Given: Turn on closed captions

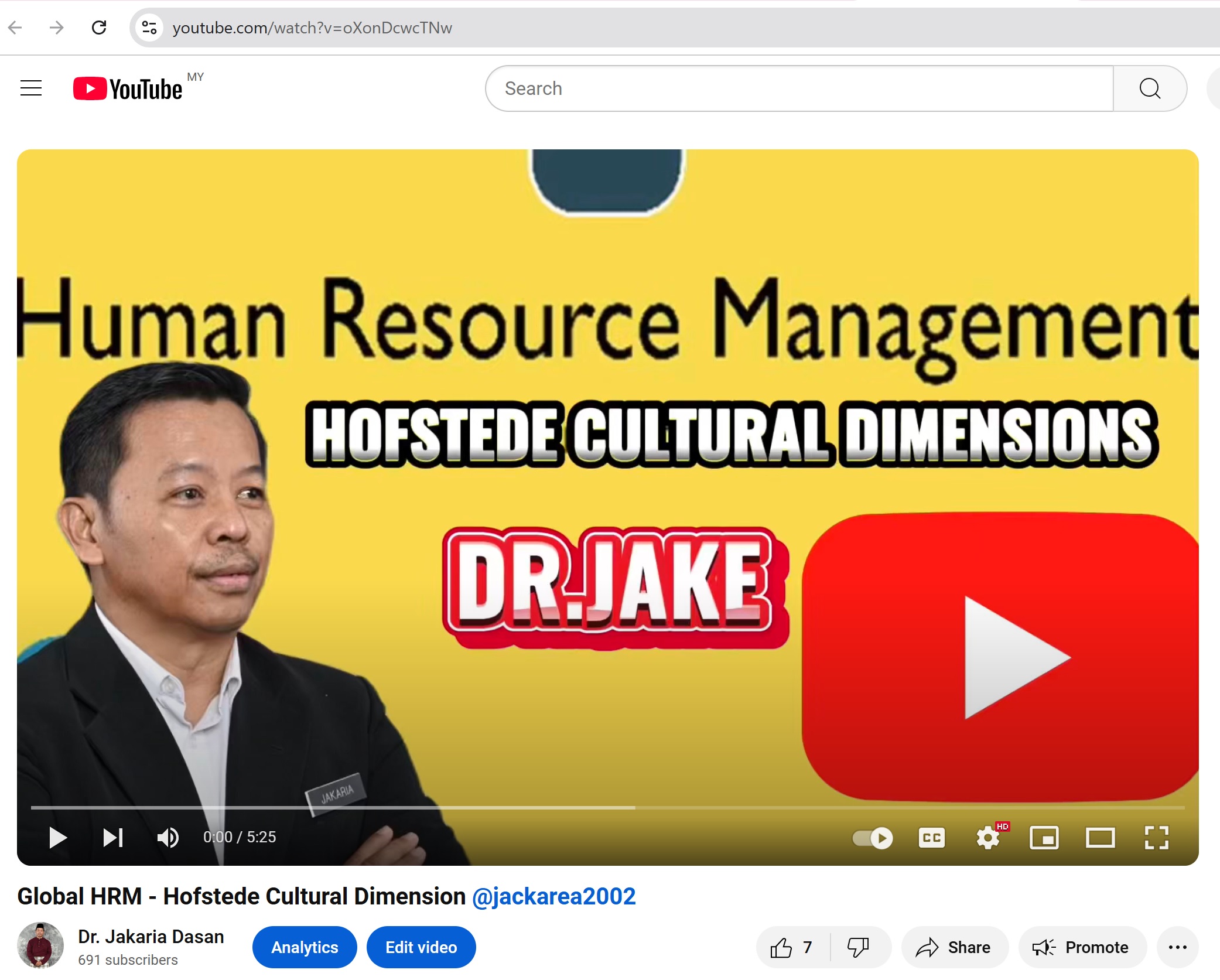Looking at the screenshot, I should pos(931,838).
